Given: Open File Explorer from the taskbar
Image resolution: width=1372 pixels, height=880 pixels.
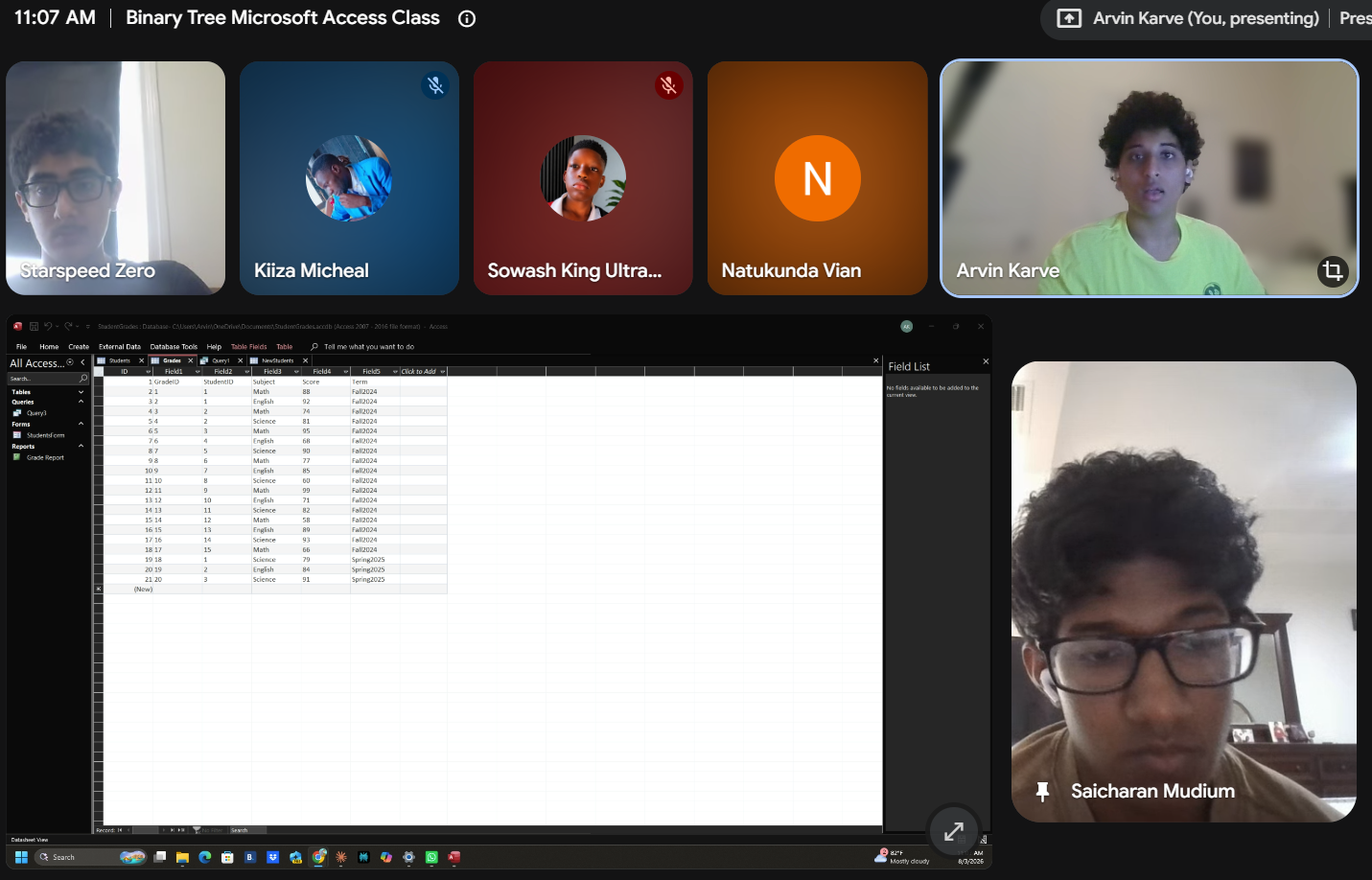Looking at the screenshot, I should click(x=182, y=857).
